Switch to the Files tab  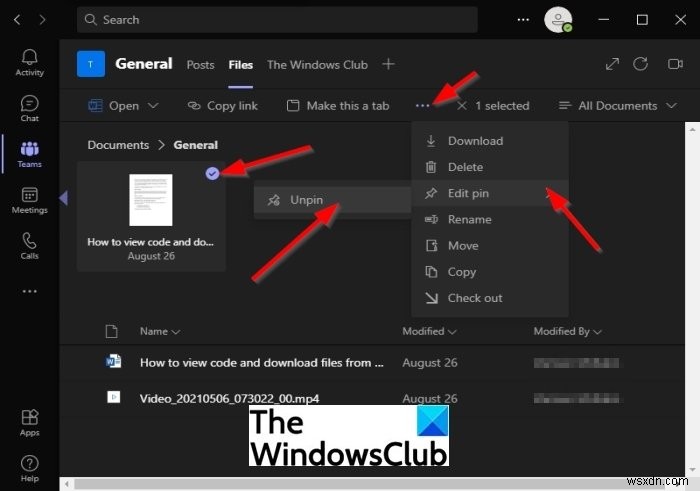(x=241, y=65)
